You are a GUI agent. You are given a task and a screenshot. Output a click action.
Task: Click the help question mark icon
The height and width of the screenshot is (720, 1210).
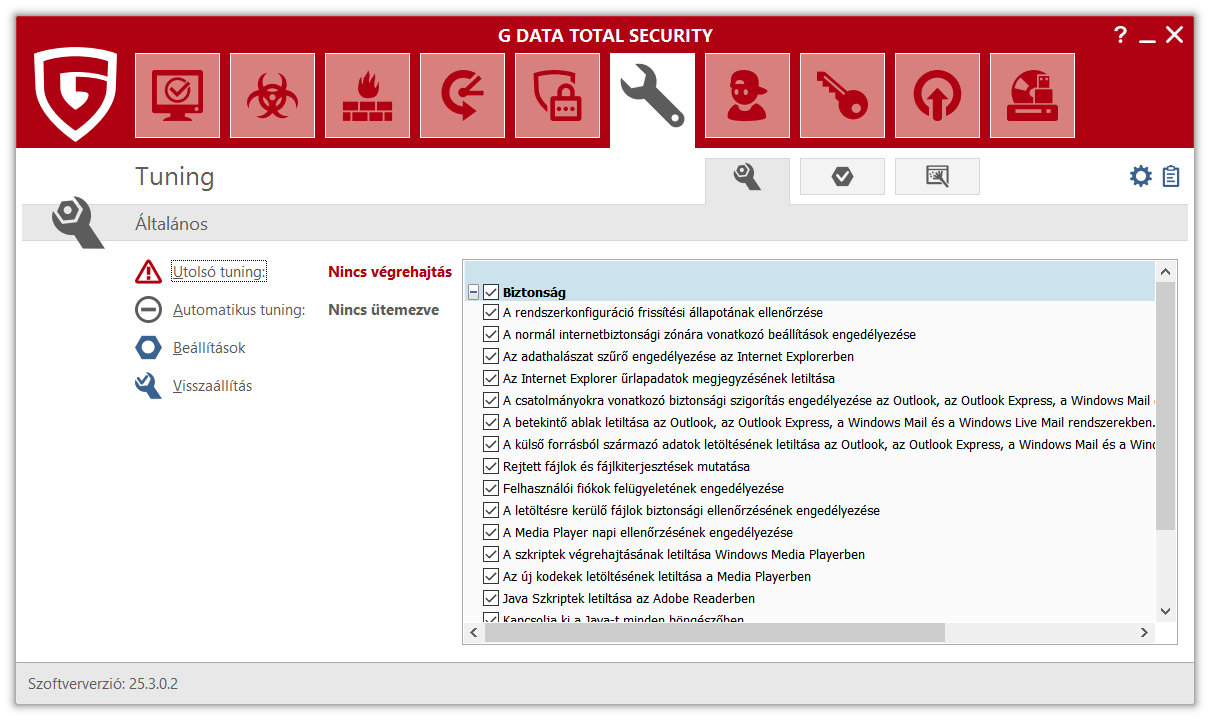coord(1120,35)
